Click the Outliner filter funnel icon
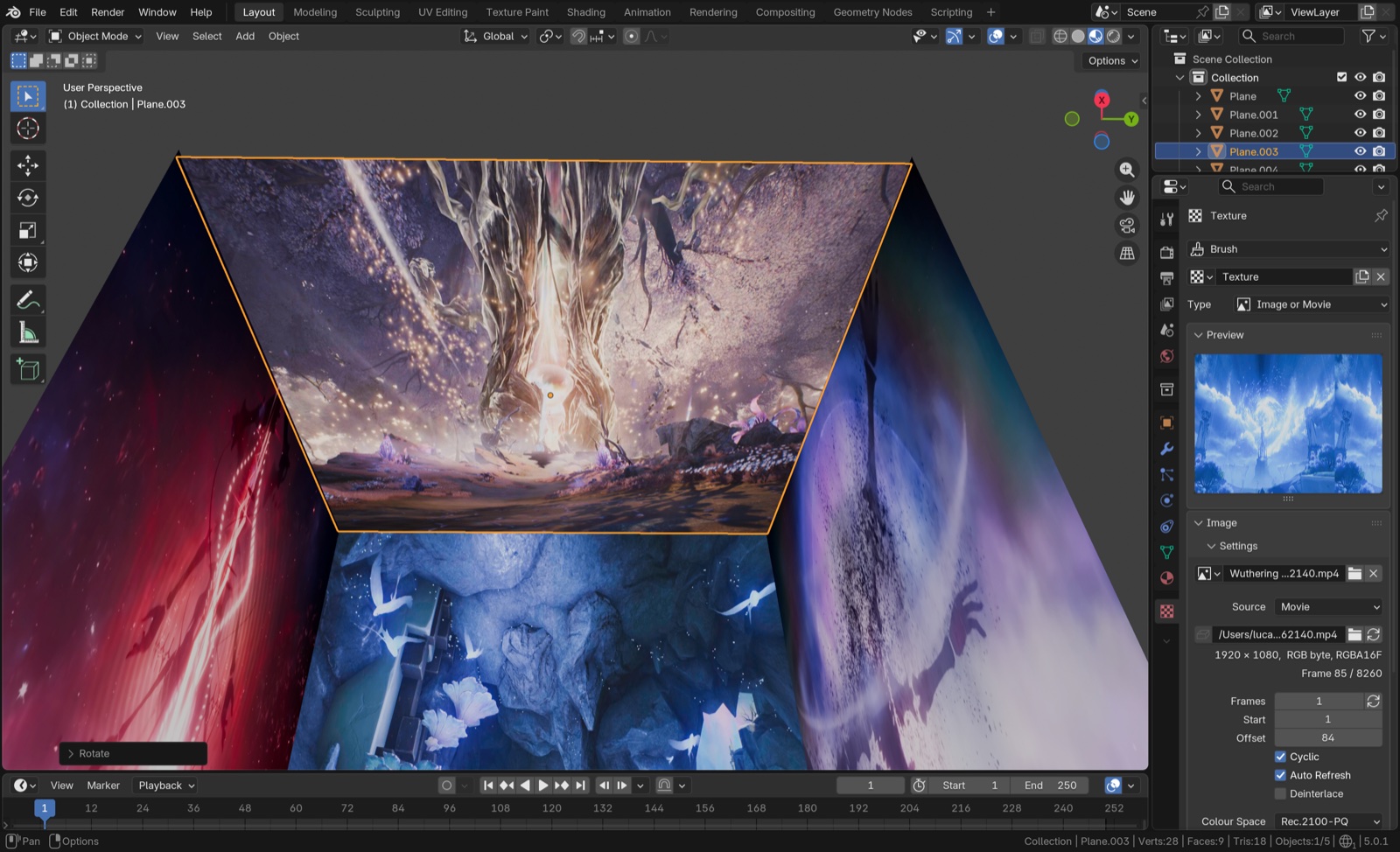 click(1368, 36)
